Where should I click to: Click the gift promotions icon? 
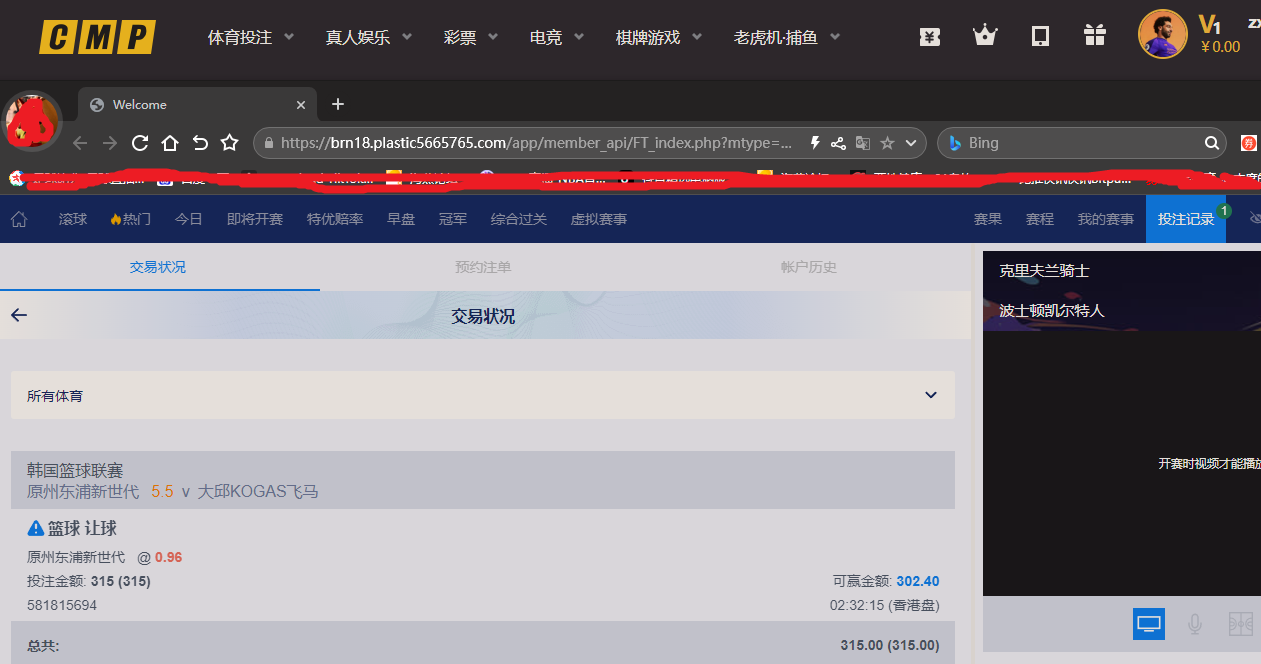click(x=1094, y=34)
